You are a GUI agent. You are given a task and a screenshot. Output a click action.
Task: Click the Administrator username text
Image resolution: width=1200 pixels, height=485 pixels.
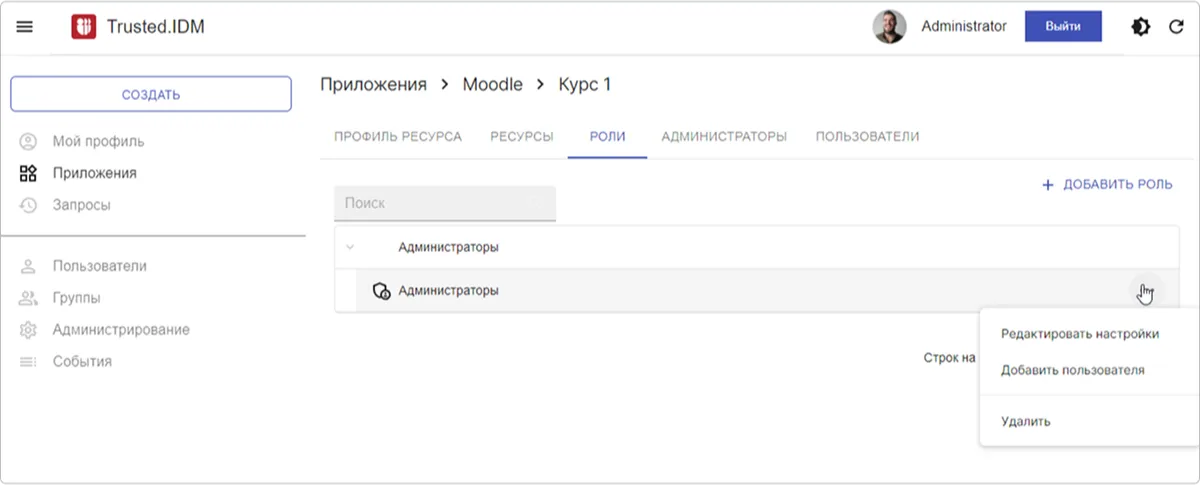[x=964, y=27]
